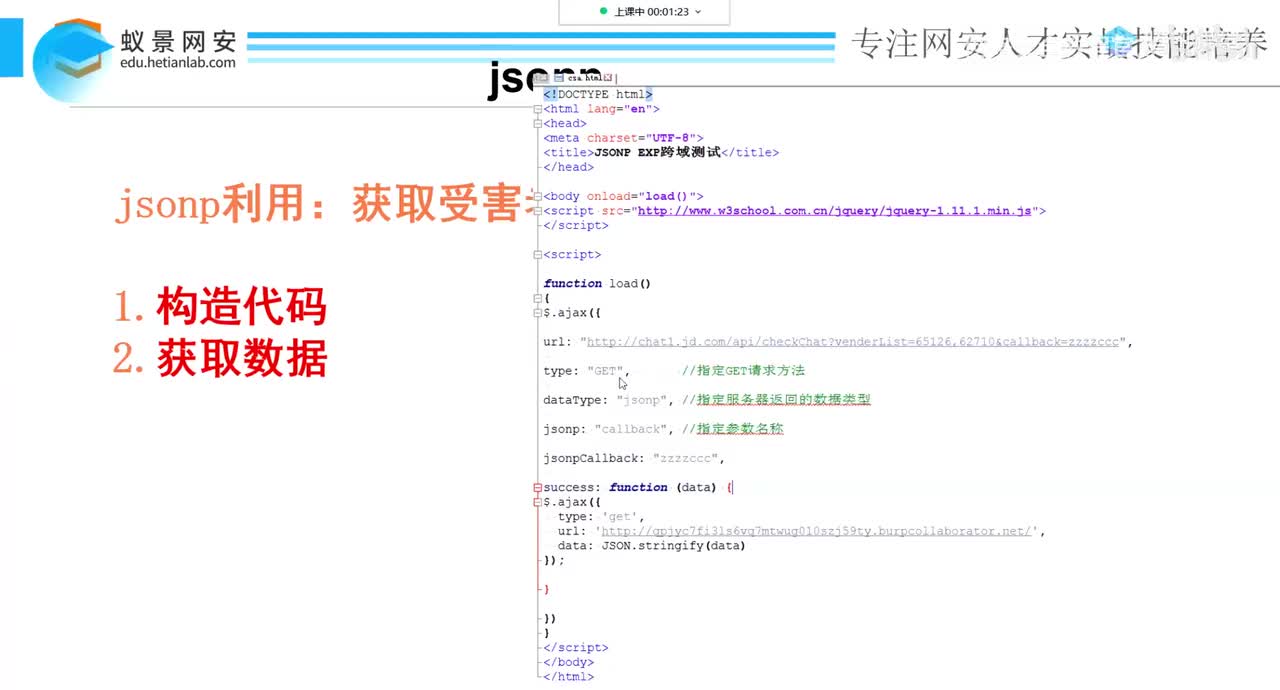The height and width of the screenshot is (690, 1280).
Task: Collapse the <head> block fold marker
Action: click(x=538, y=124)
